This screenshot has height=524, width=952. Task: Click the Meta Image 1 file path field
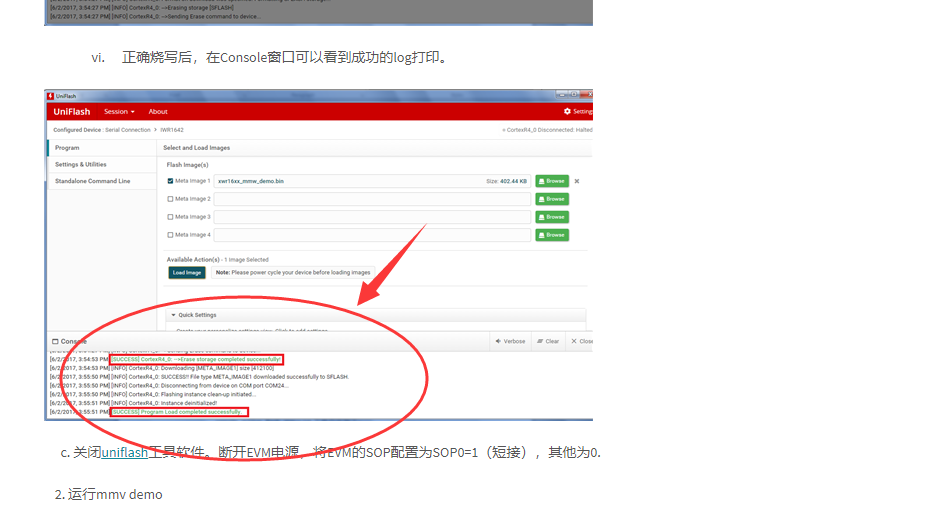(x=372, y=181)
